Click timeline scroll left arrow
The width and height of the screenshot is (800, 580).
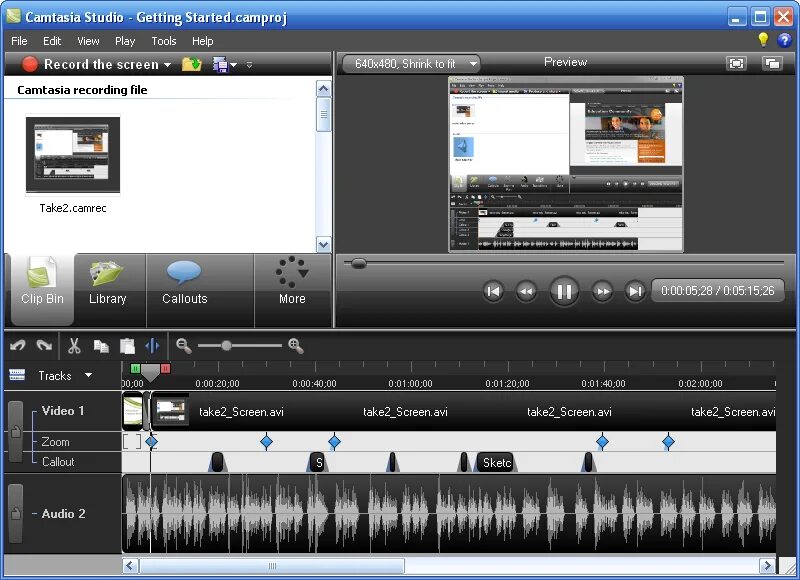[x=130, y=566]
